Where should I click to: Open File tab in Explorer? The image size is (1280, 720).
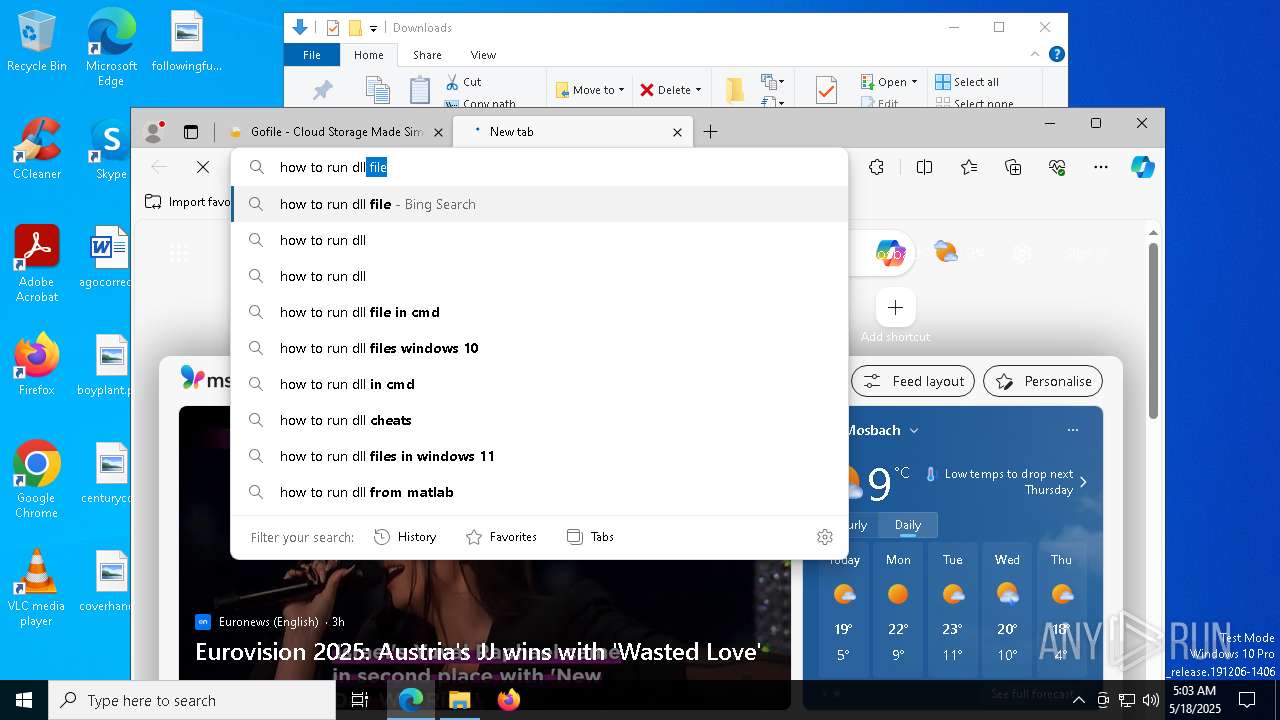click(x=312, y=55)
